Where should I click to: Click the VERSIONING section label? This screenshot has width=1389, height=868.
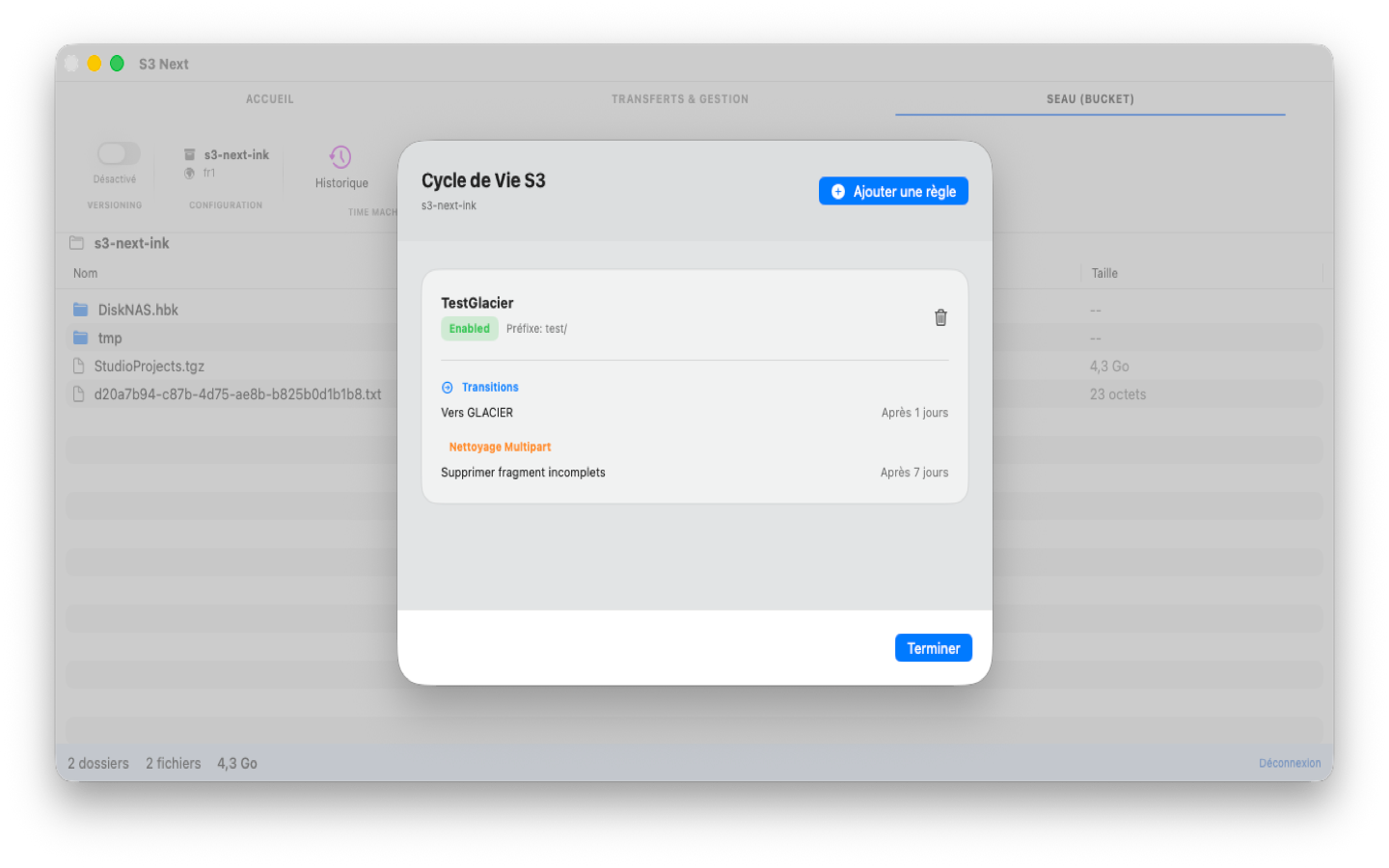[115, 205]
